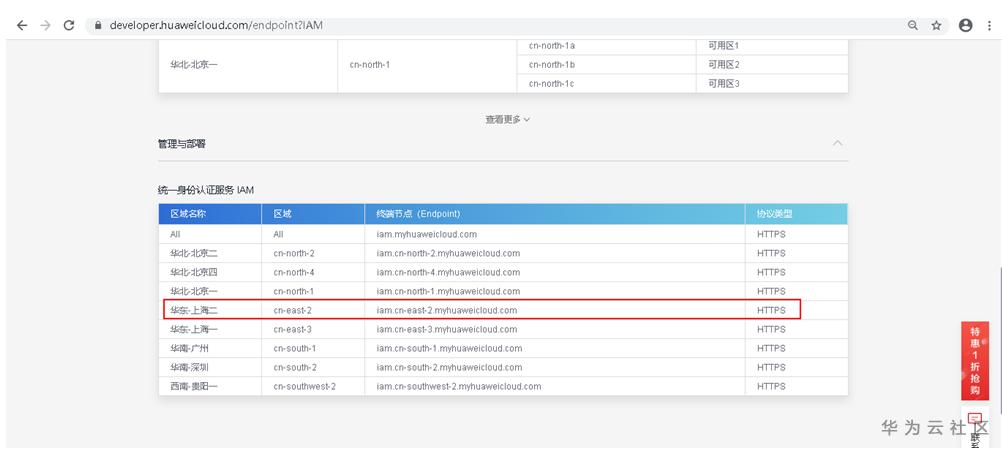
Task: Click the padlock icon in address bar
Action: (98, 26)
